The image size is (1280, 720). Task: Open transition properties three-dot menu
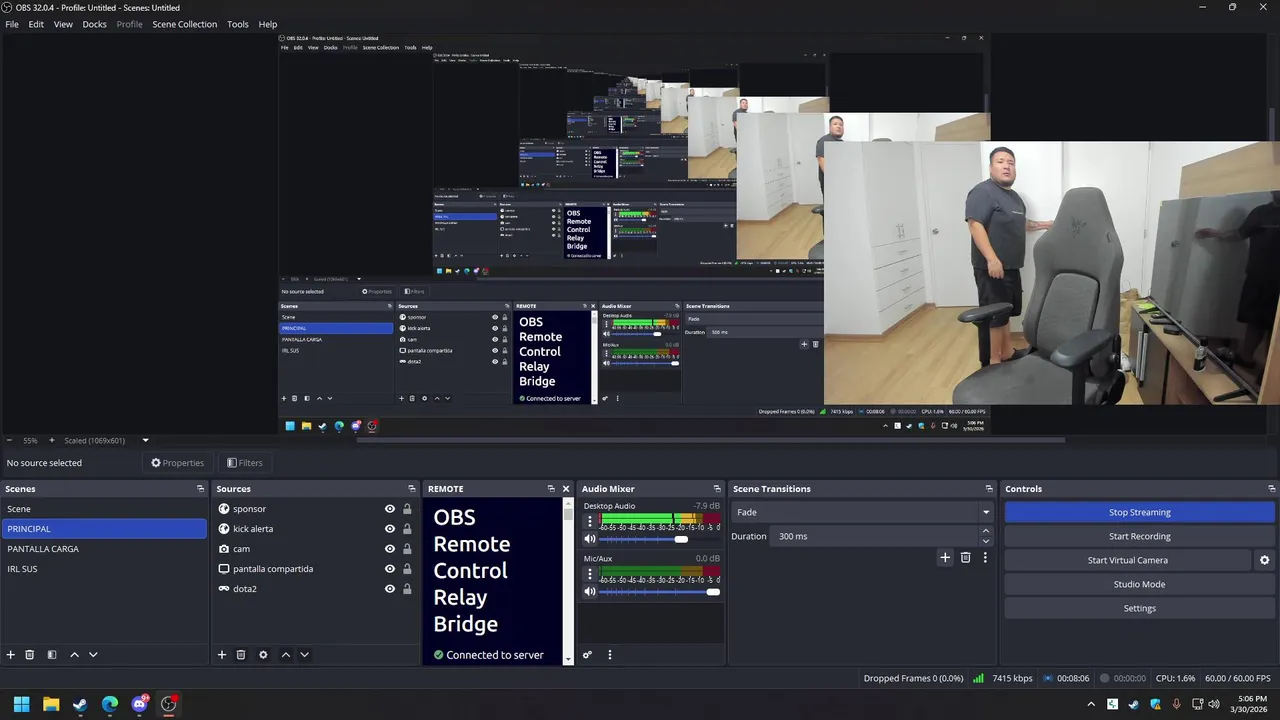coord(985,557)
